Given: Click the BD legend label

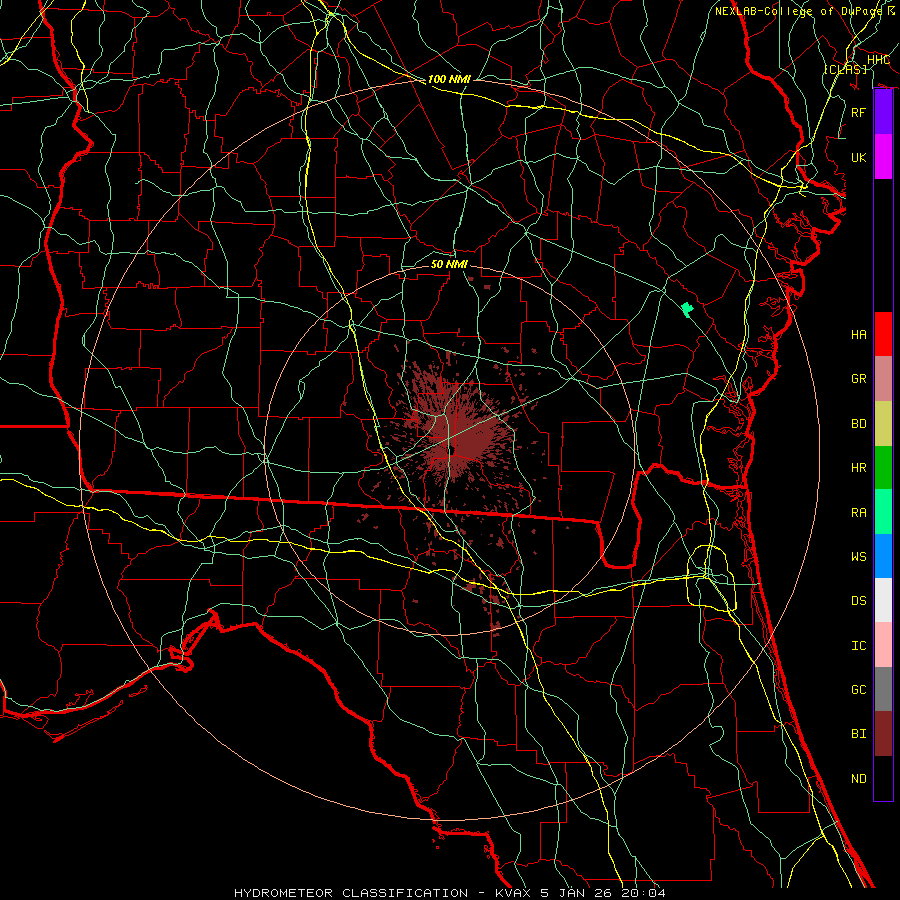Looking at the screenshot, I should (859, 424).
